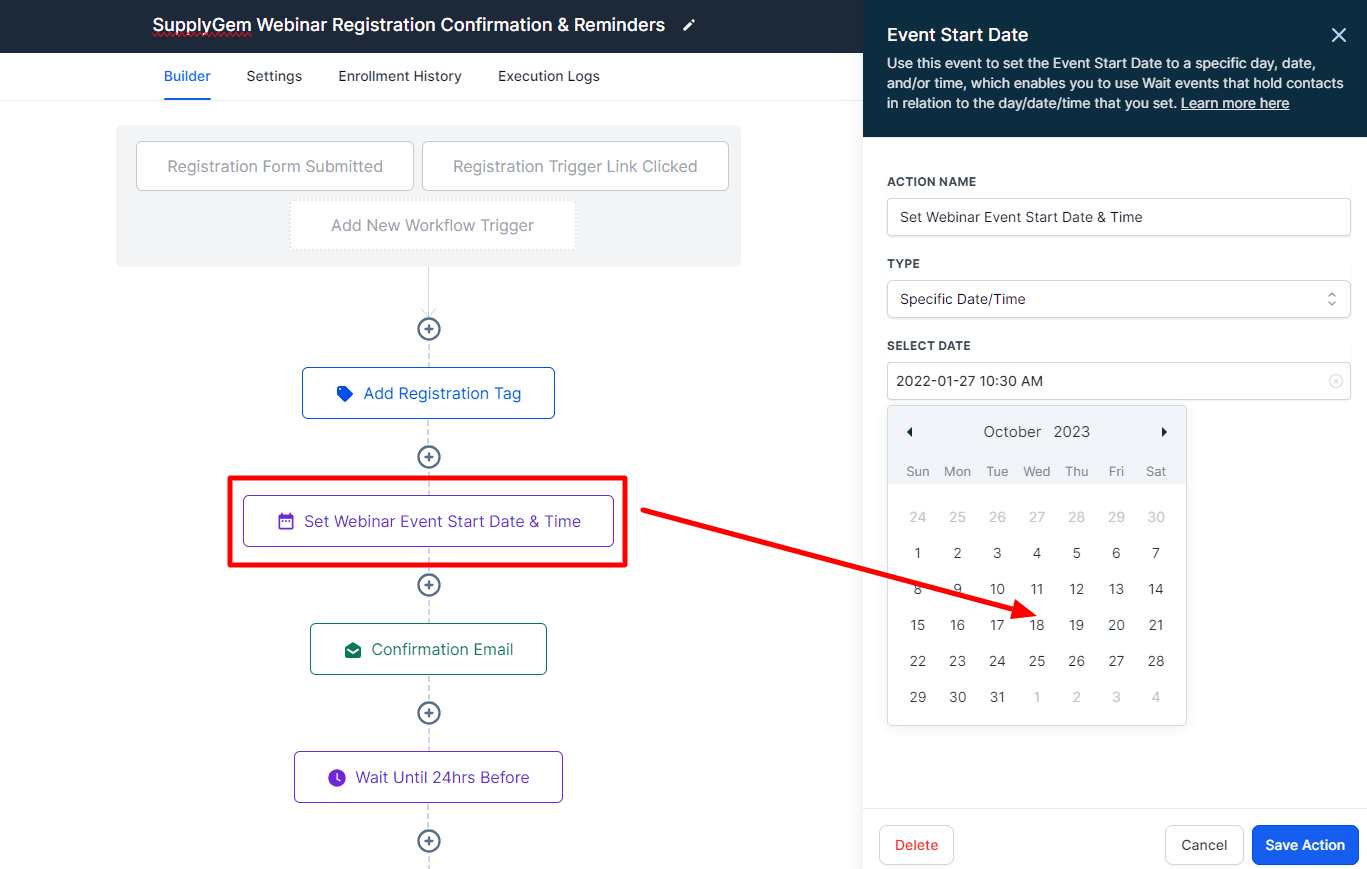Cancel the action changes
This screenshot has height=869, width=1367.
click(x=1204, y=845)
